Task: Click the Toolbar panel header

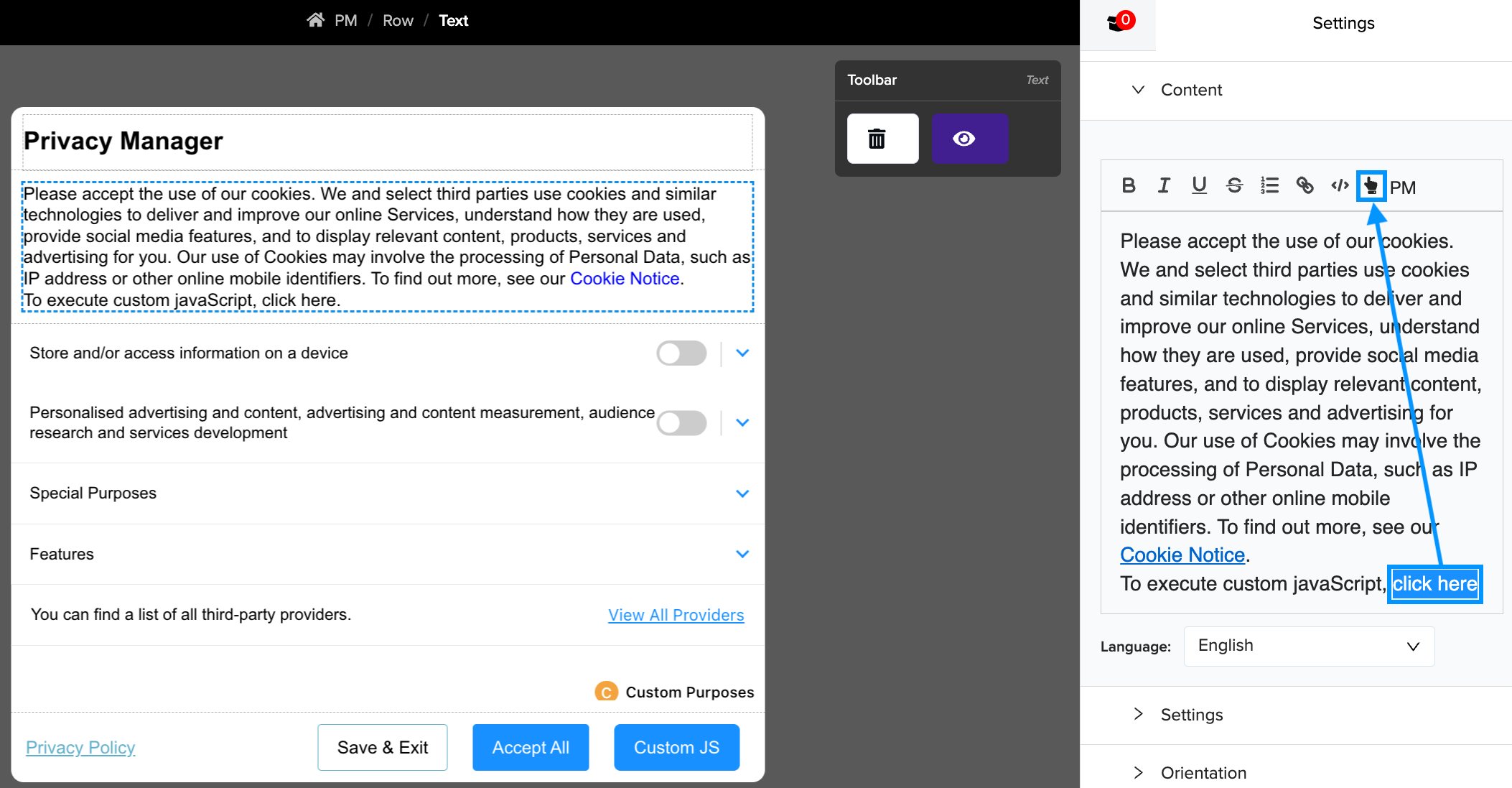Action: (x=947, y=80)
